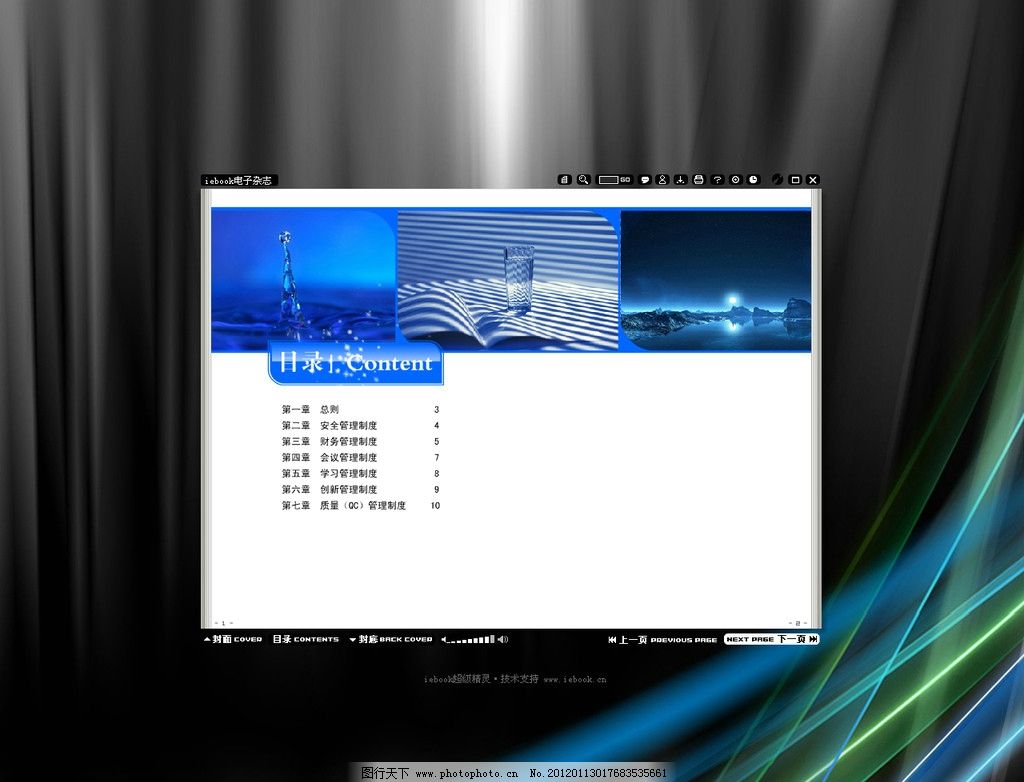
Task: Open help with the question mark icon
Action: tap(717, 180)
